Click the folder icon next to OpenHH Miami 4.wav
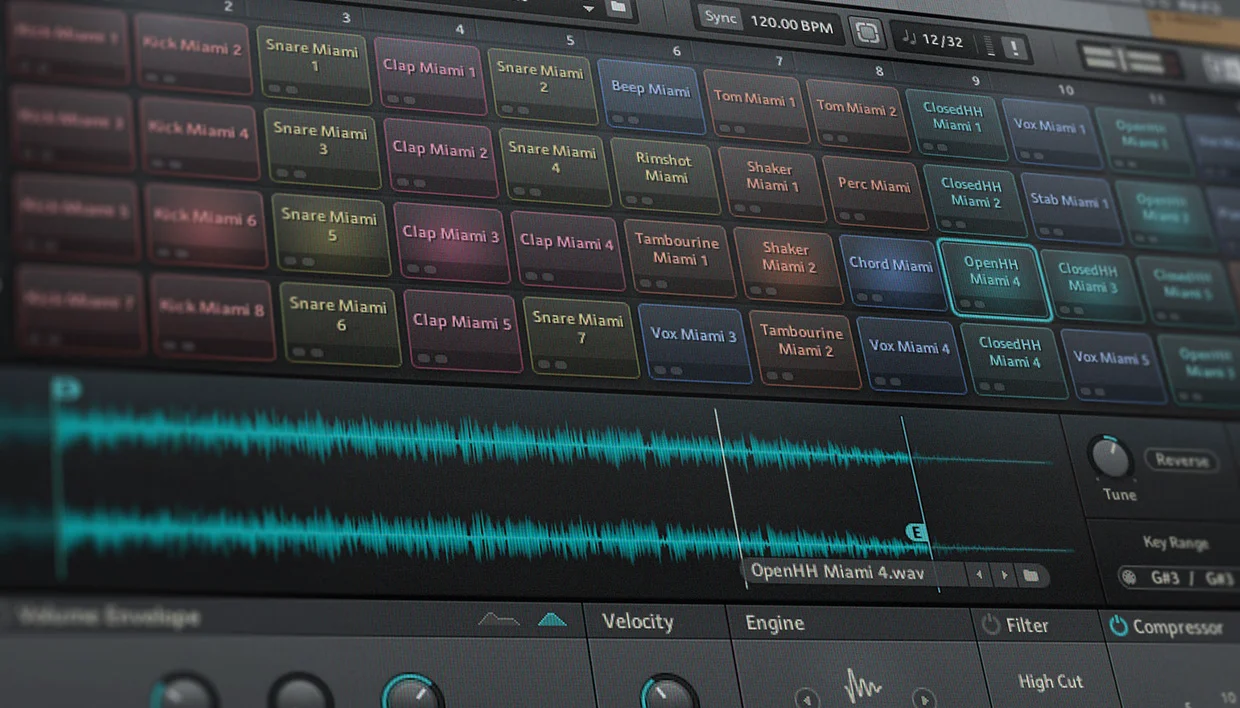 [x=1030, y=575]
